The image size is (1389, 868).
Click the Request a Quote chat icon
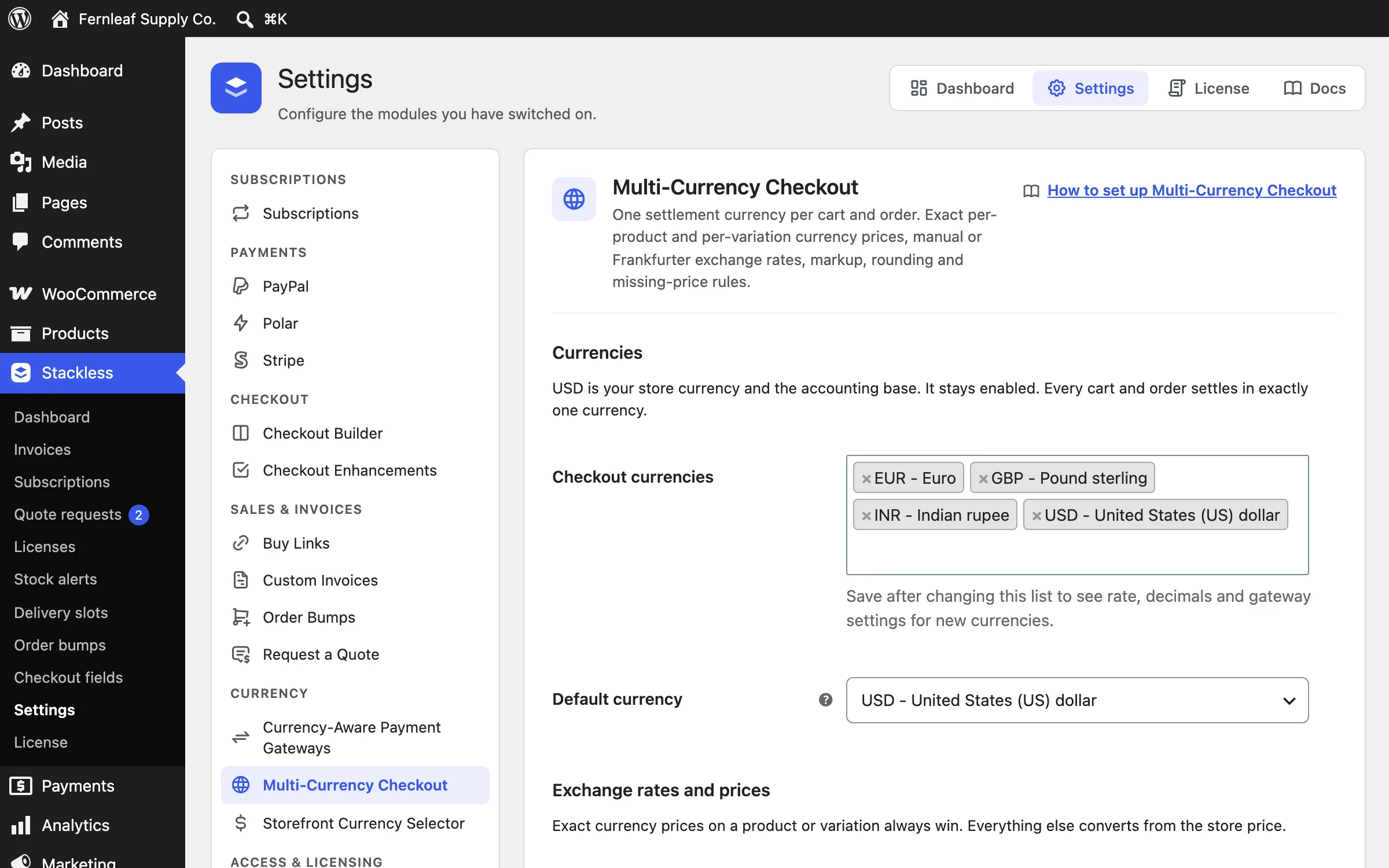tap(241, 654)
